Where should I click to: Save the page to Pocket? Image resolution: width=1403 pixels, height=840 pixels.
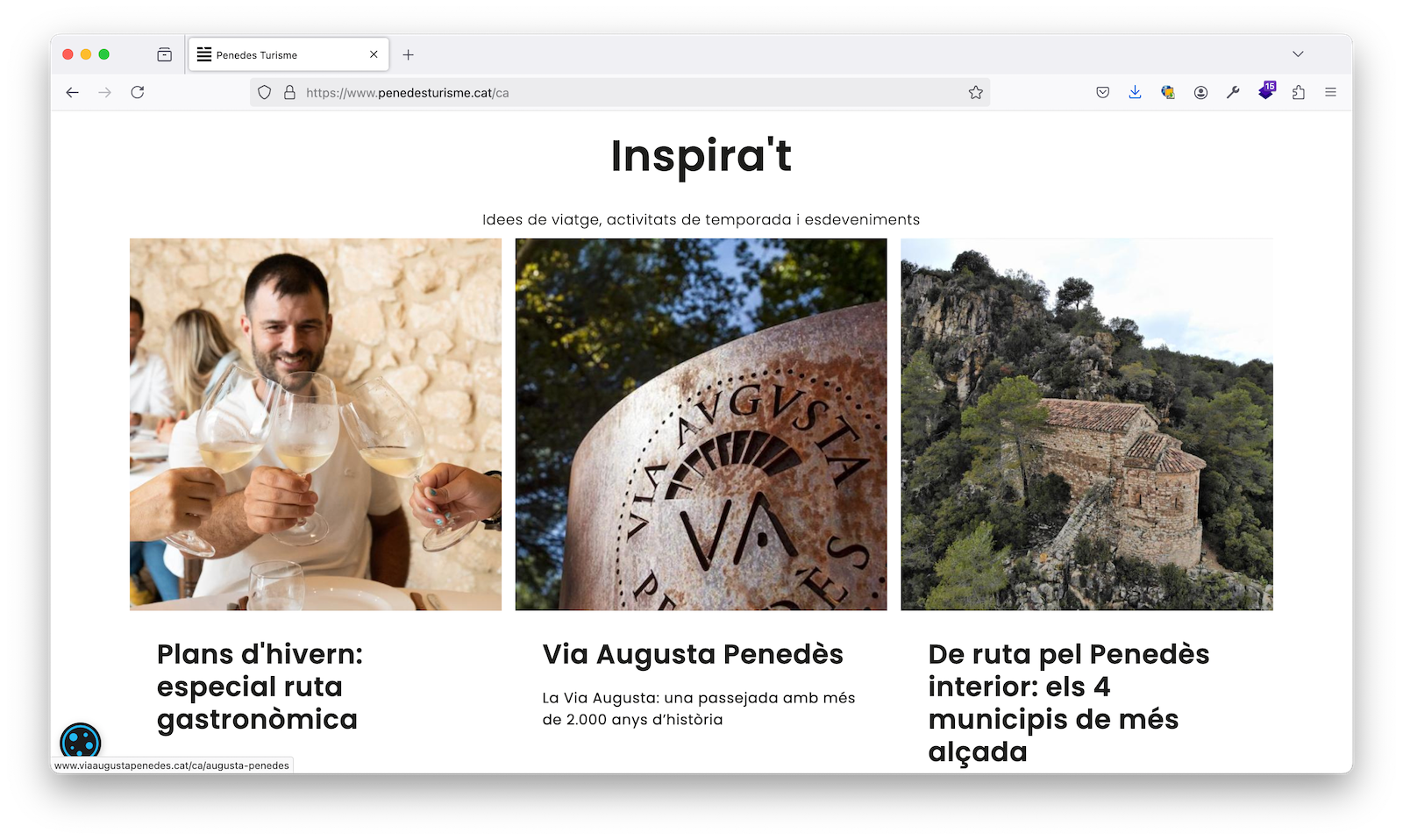[1102, 92]
